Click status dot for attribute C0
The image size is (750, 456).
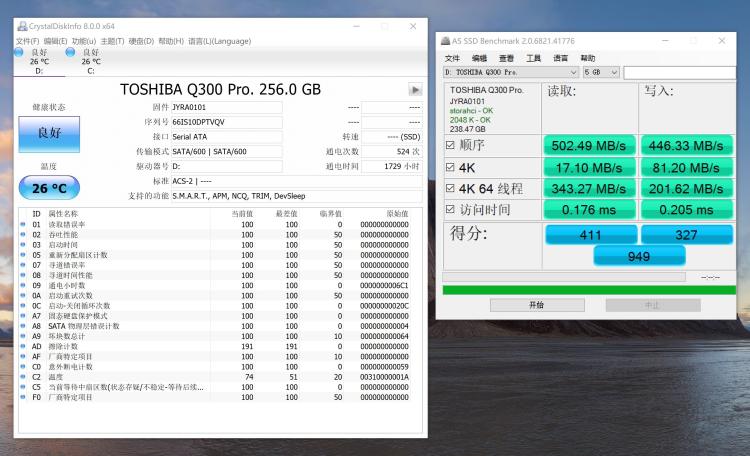tap(23, 367)
